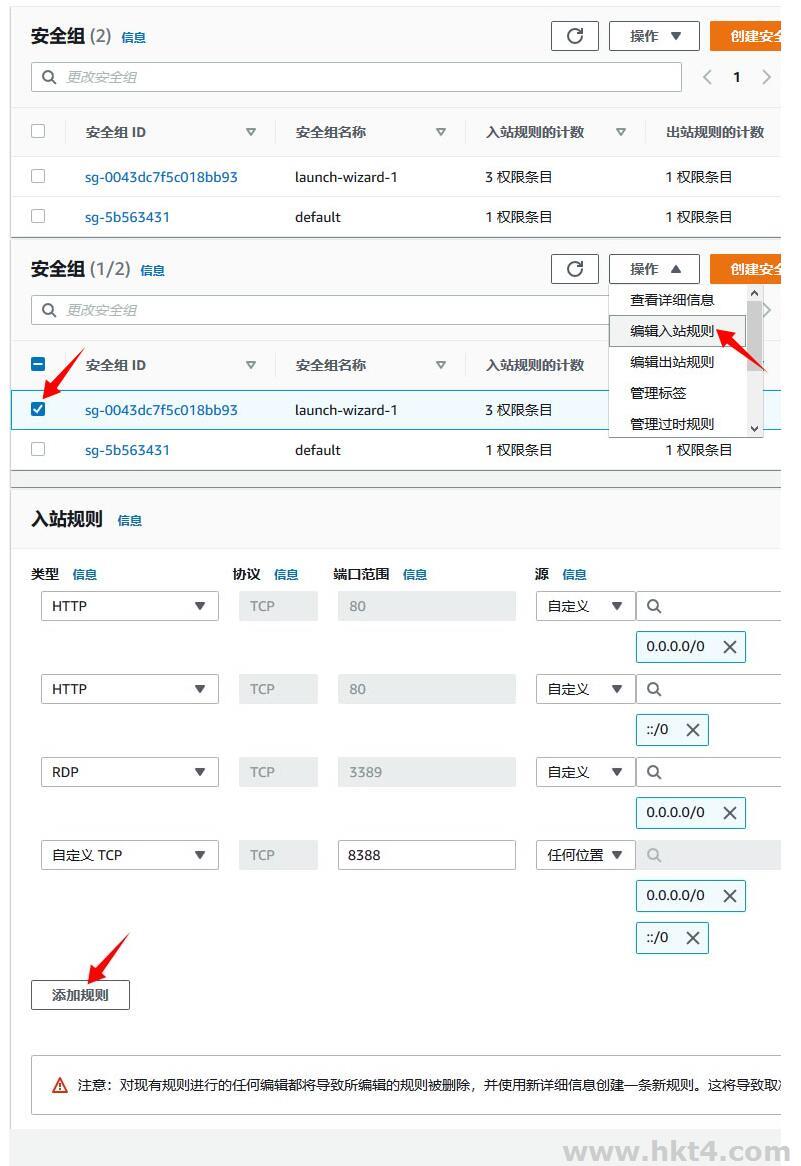Select 查看详细信息 menu entry
801x1166 pixels.
pyautogui.click(x=678, y=300)
